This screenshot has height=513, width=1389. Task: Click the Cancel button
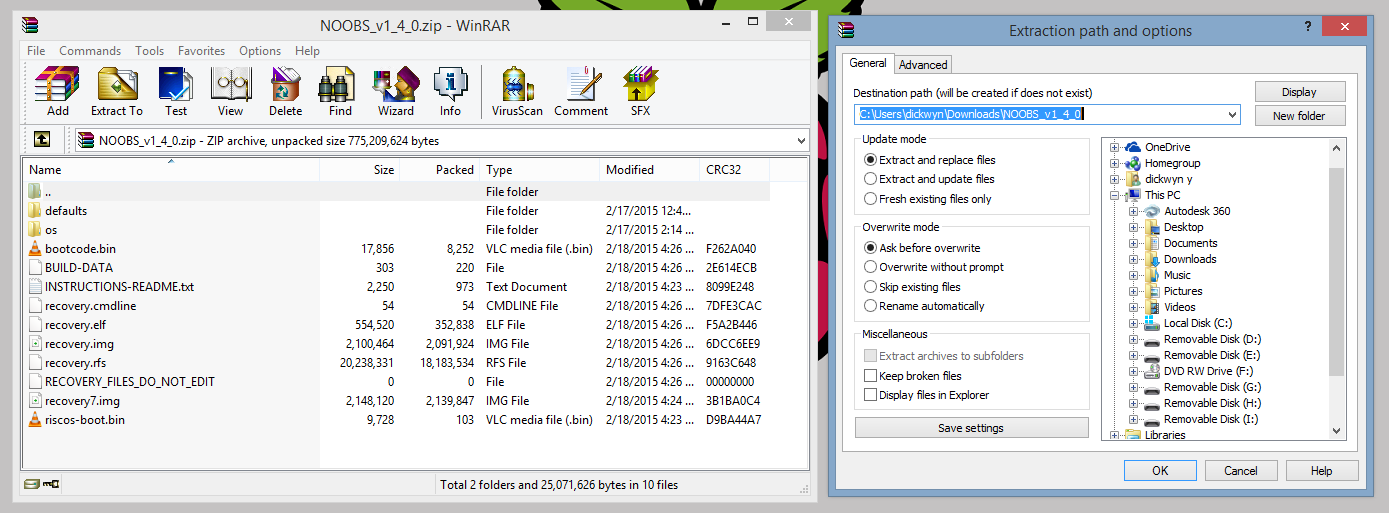coord(1241,470)
